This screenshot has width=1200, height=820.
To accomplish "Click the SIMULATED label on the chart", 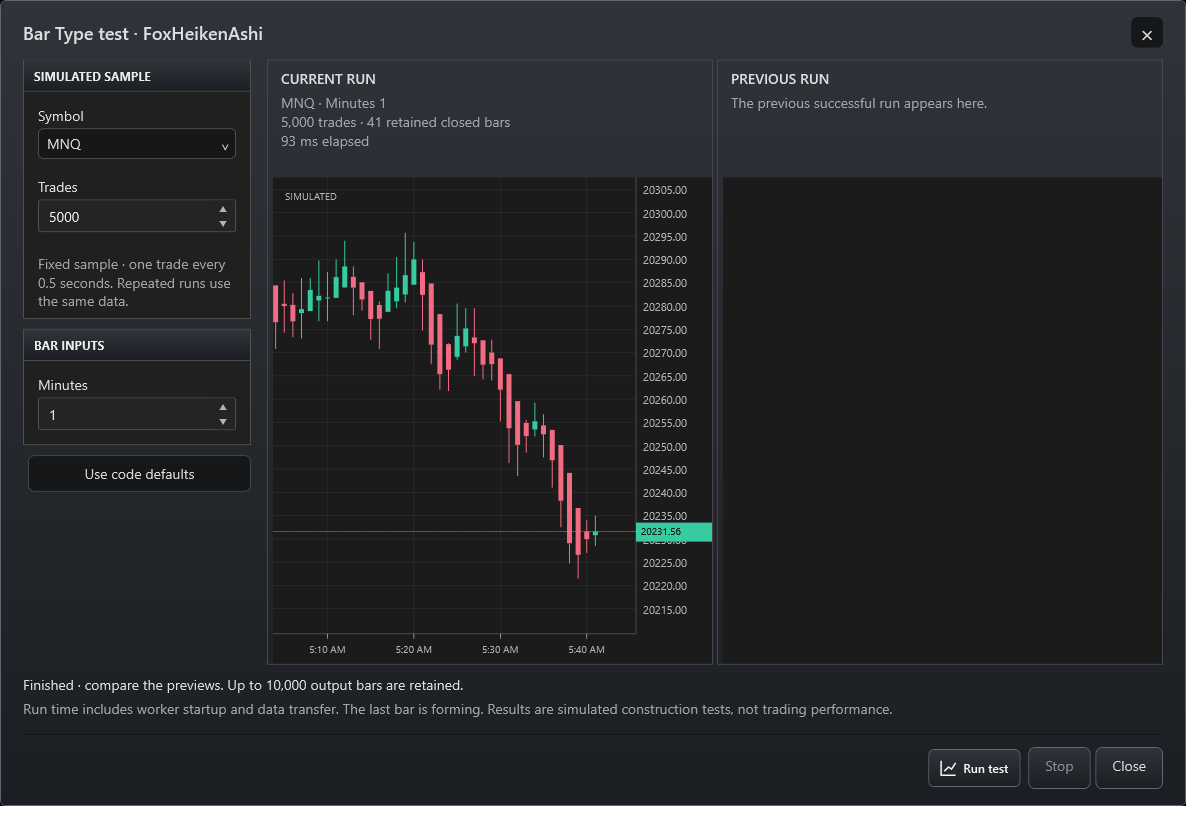I will pos(311,197).
